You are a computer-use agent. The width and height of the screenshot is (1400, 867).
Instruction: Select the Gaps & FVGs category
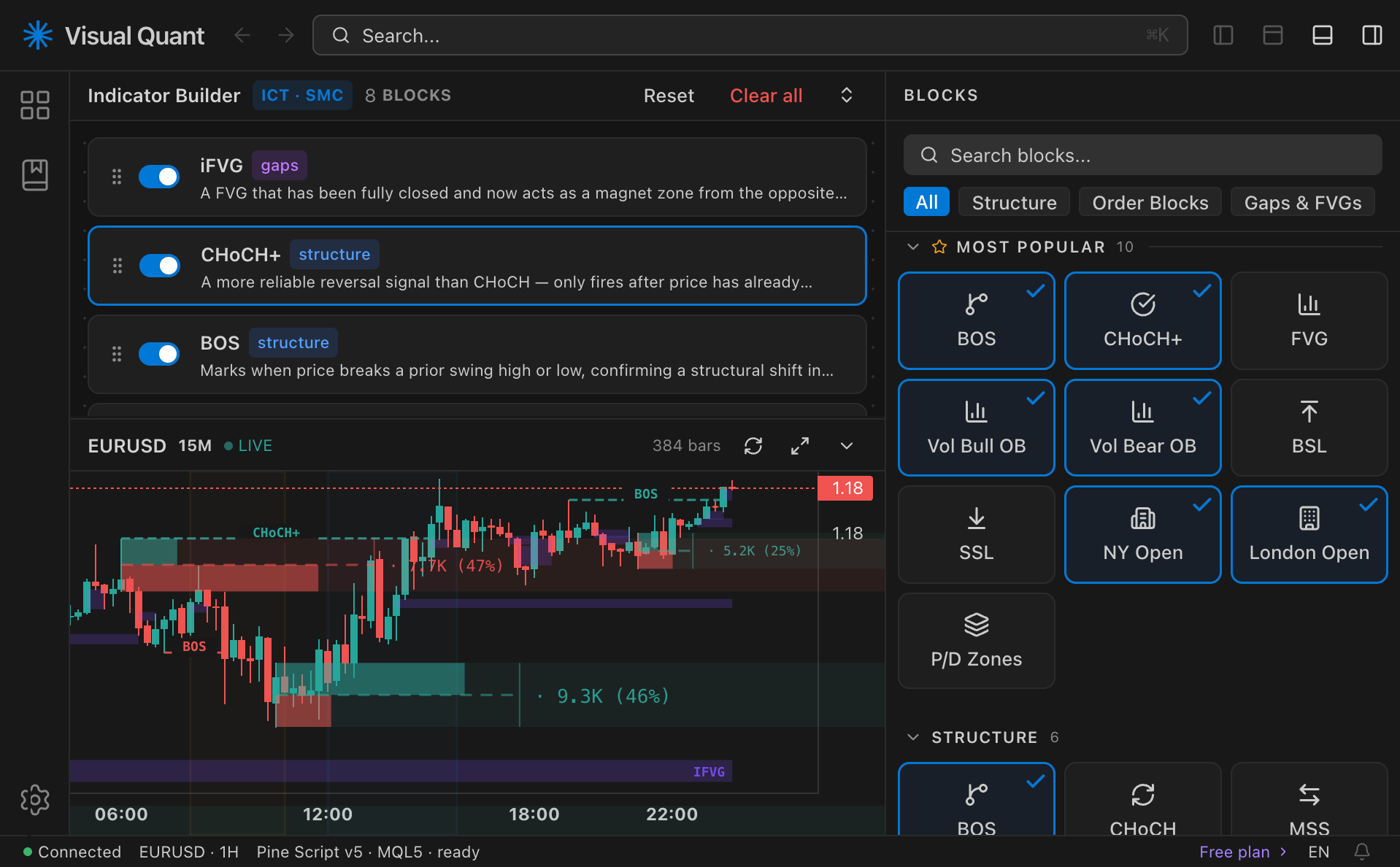(1302, 202)
